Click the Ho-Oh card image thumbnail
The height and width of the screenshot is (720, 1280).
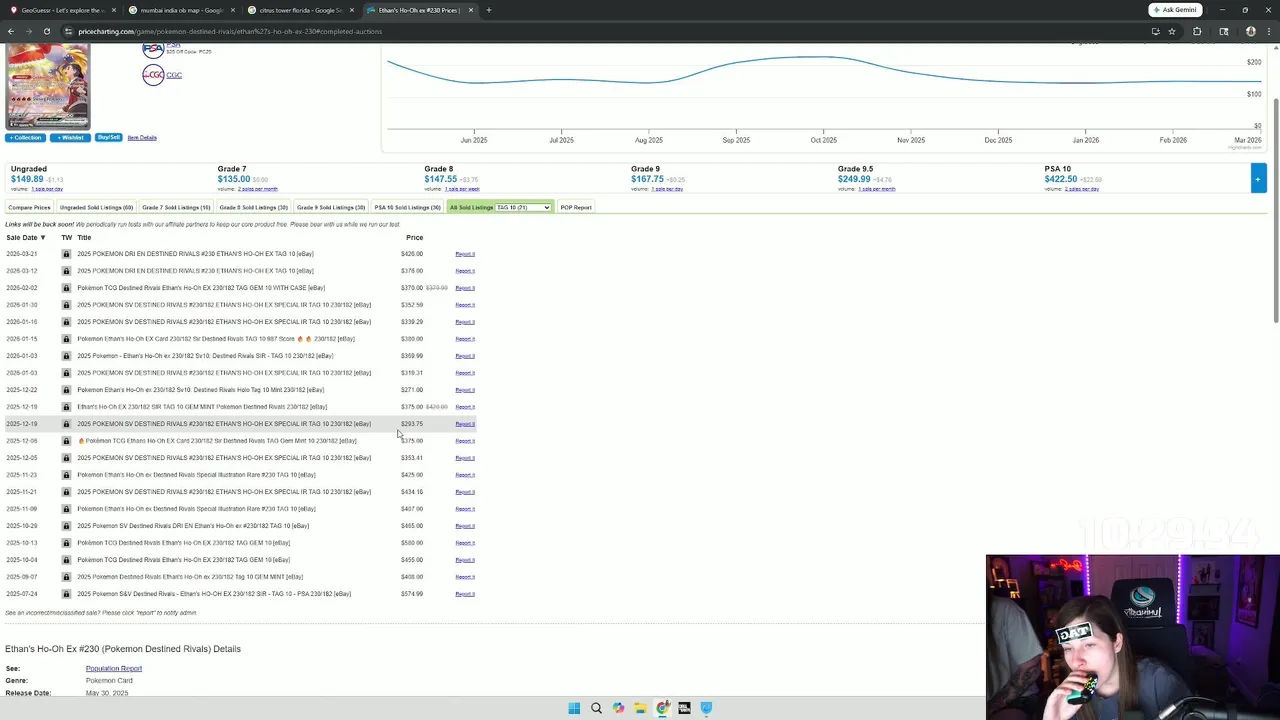[x=48, y=86]
